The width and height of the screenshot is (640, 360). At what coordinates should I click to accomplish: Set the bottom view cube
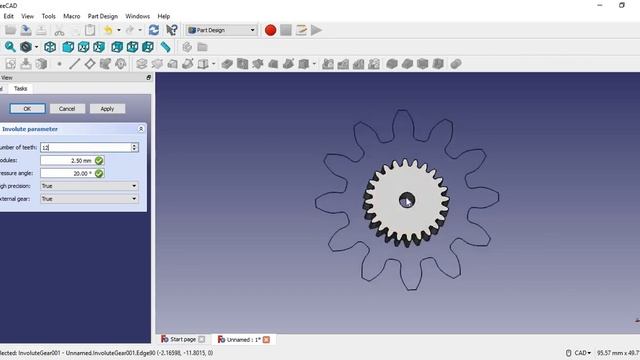point(132,47)
